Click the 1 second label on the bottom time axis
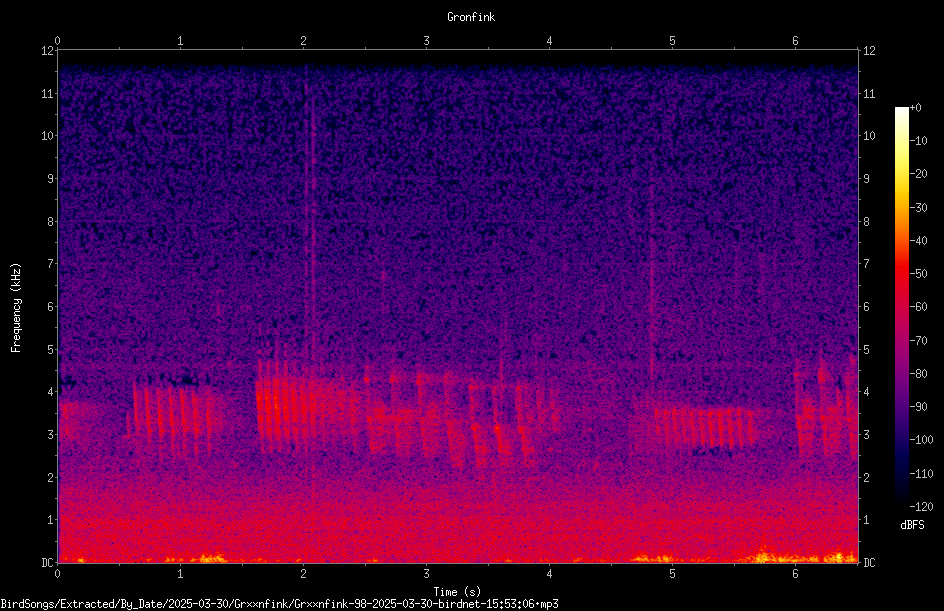944x611 pixels. 180,574
